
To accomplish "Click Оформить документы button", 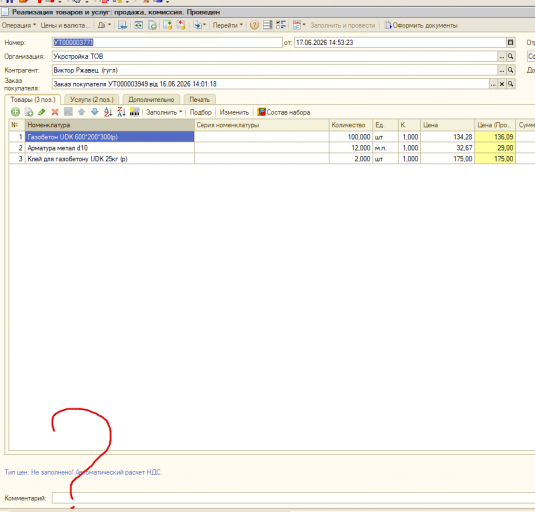I will tap(421, 25).
